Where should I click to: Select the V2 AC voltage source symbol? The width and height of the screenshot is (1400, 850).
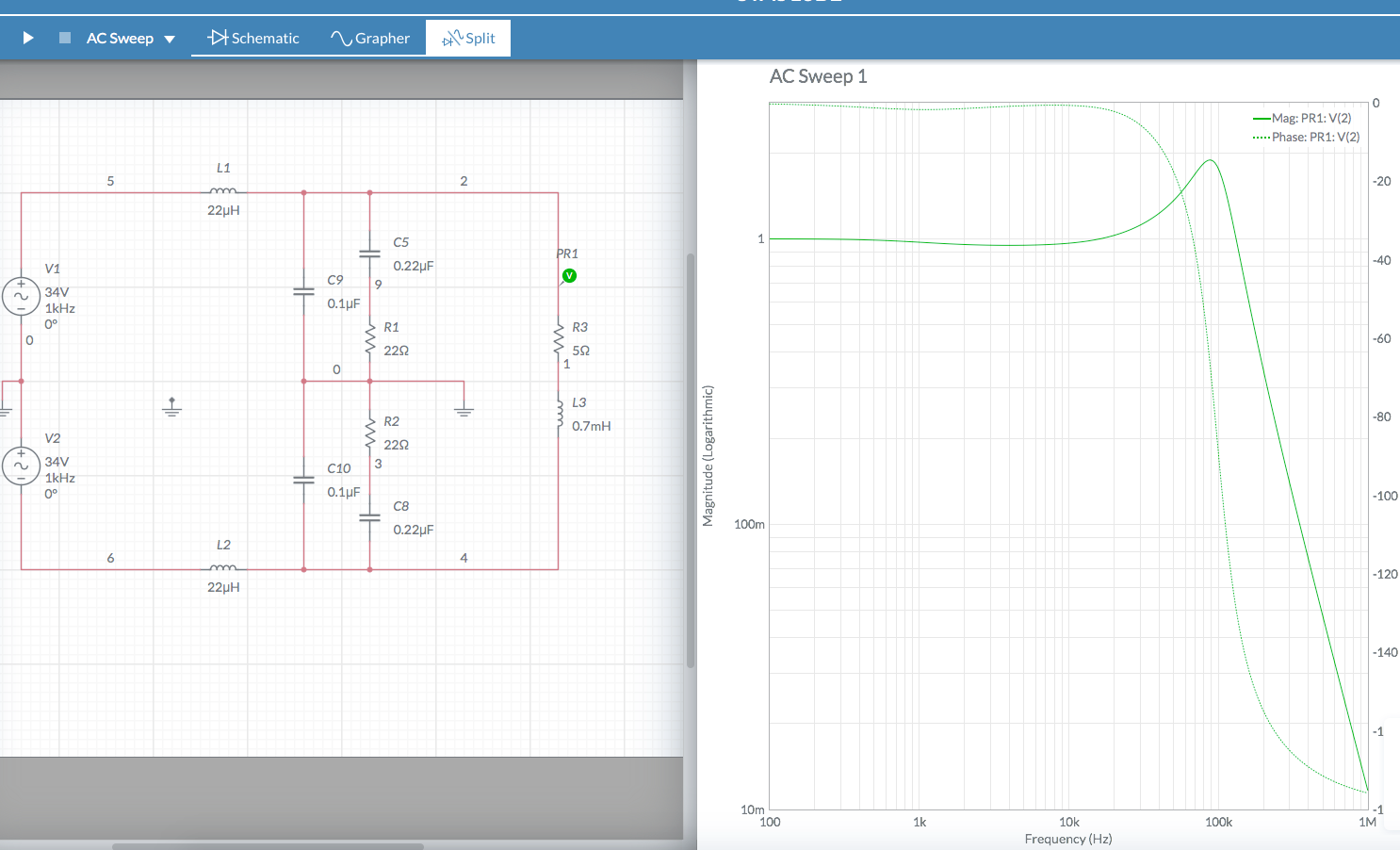point(21,466)
